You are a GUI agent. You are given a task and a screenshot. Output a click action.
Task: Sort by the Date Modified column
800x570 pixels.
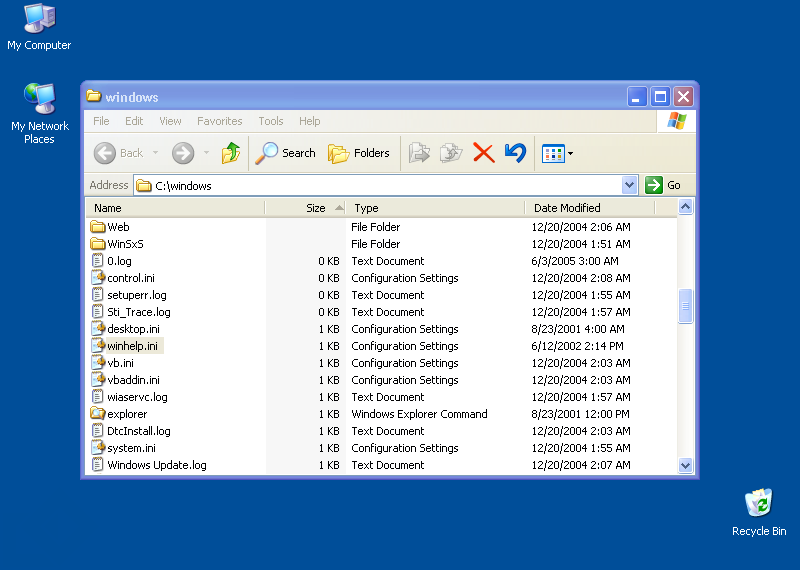click(x=590, y=208)
